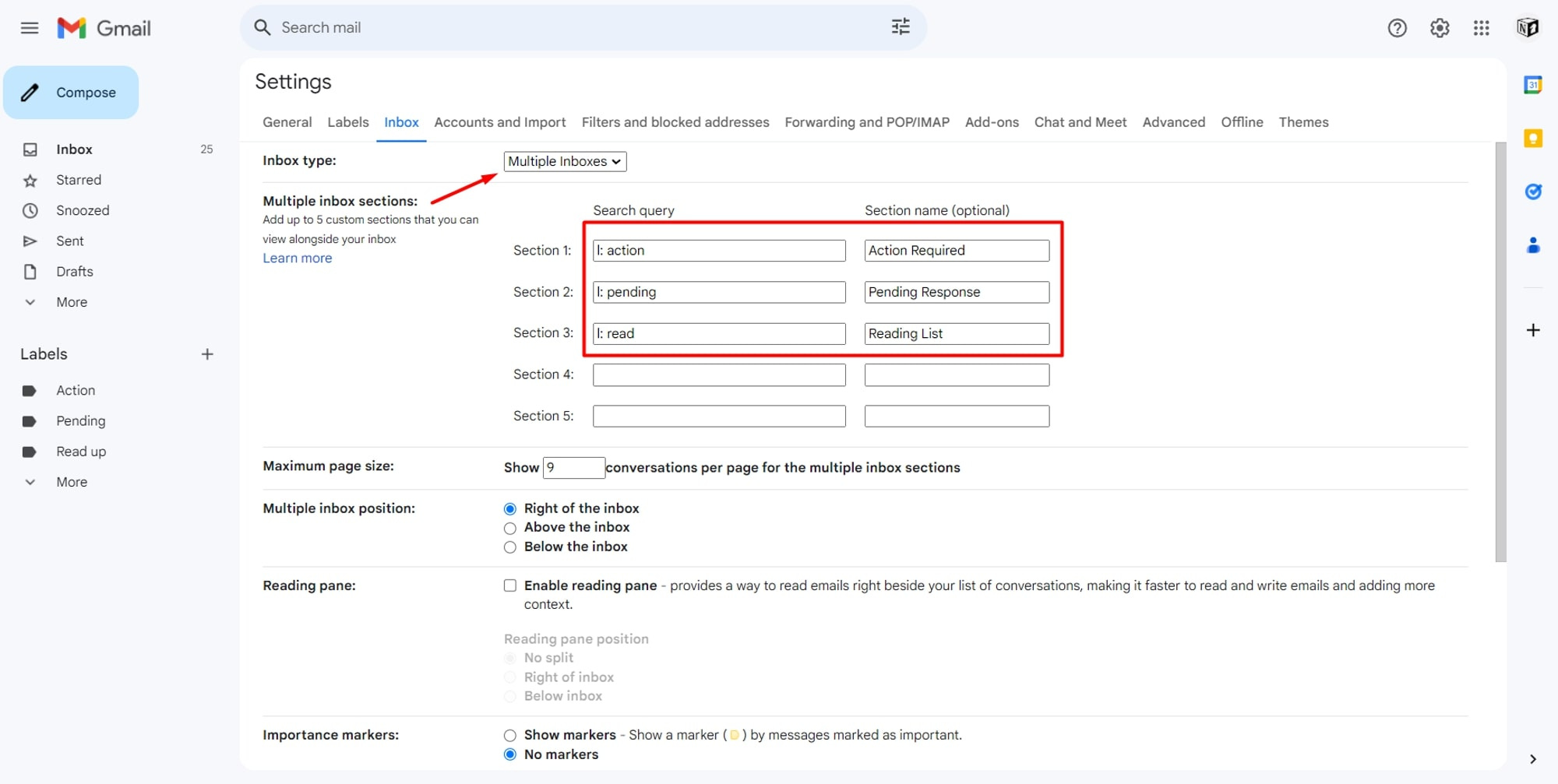This screenshot has width=1558, height=784.
Task: Click the Section 4 search query field
Action: [719, 375]
